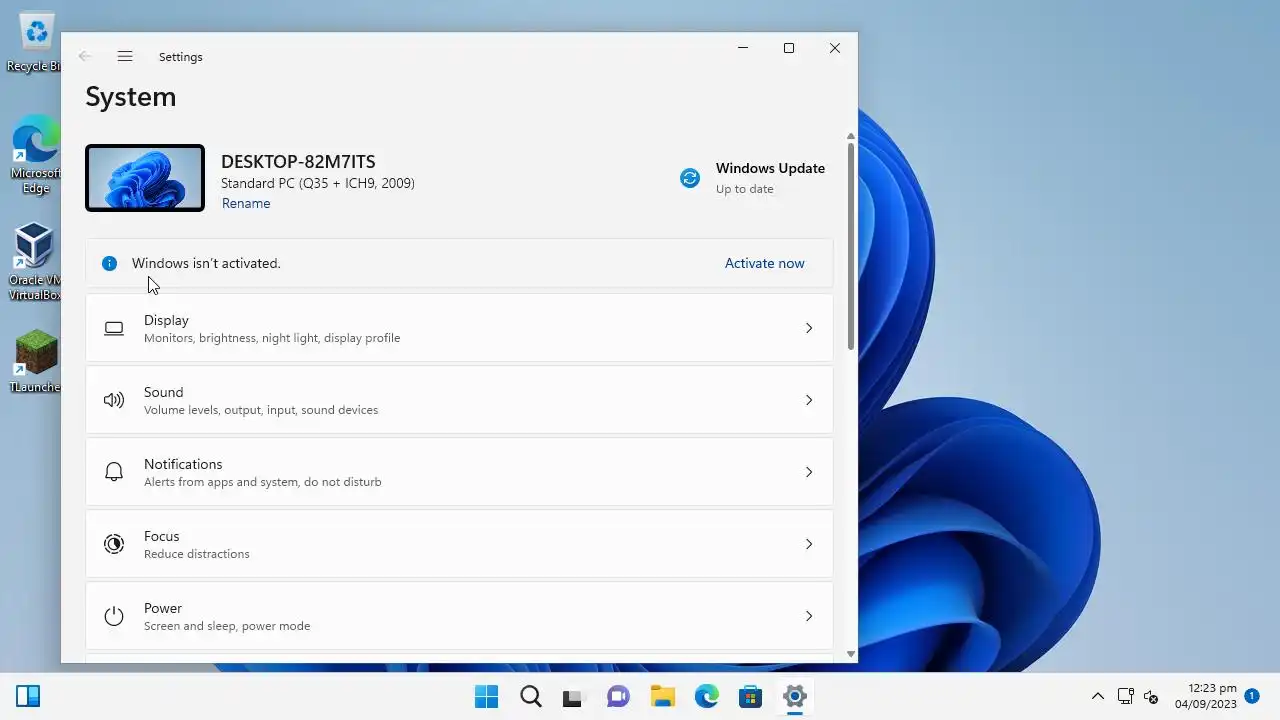Select TLauncher desktop shortcut
This screenshot has height=720, width=1280.
pos(35,361)
